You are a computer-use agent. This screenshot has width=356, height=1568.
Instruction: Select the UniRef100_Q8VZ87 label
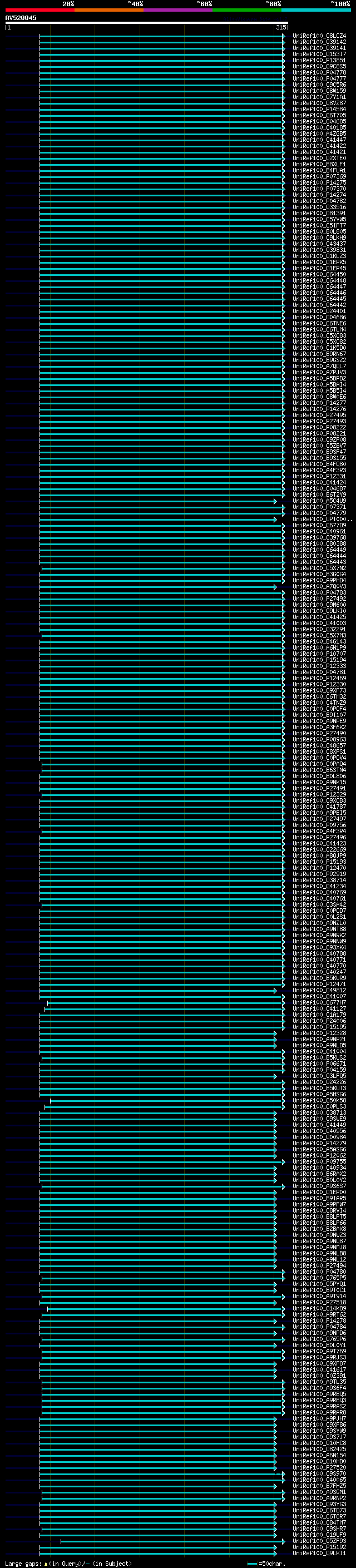[x=319, y=103]
